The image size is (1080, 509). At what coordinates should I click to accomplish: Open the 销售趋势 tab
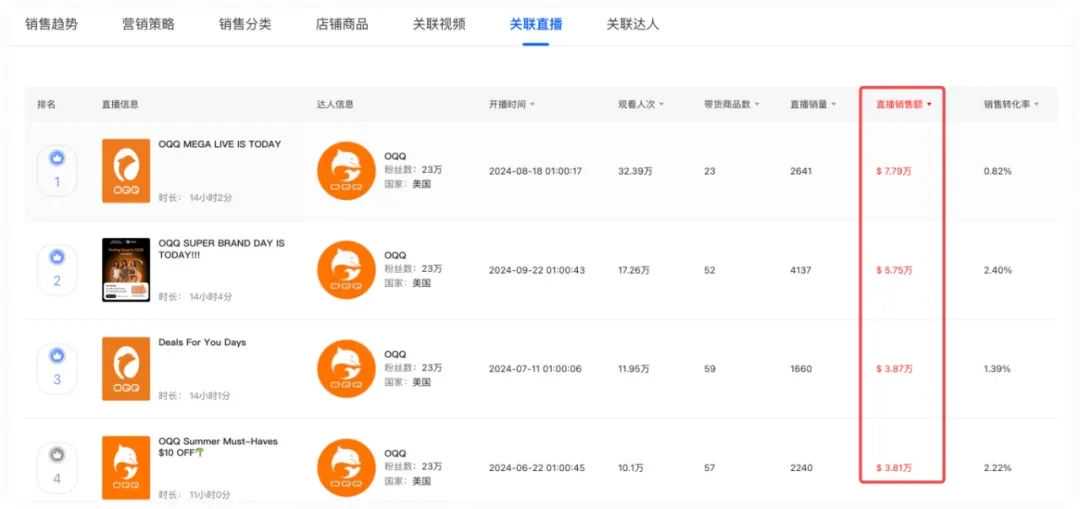point(52,24)
